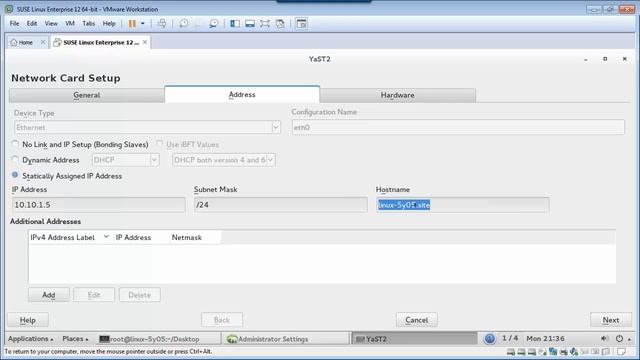This screenshot has height=360, width=640.
Task: Close the SUSE Linux Enterprise 12 tab
Action: pyautogui.click(x=145, y=42)
